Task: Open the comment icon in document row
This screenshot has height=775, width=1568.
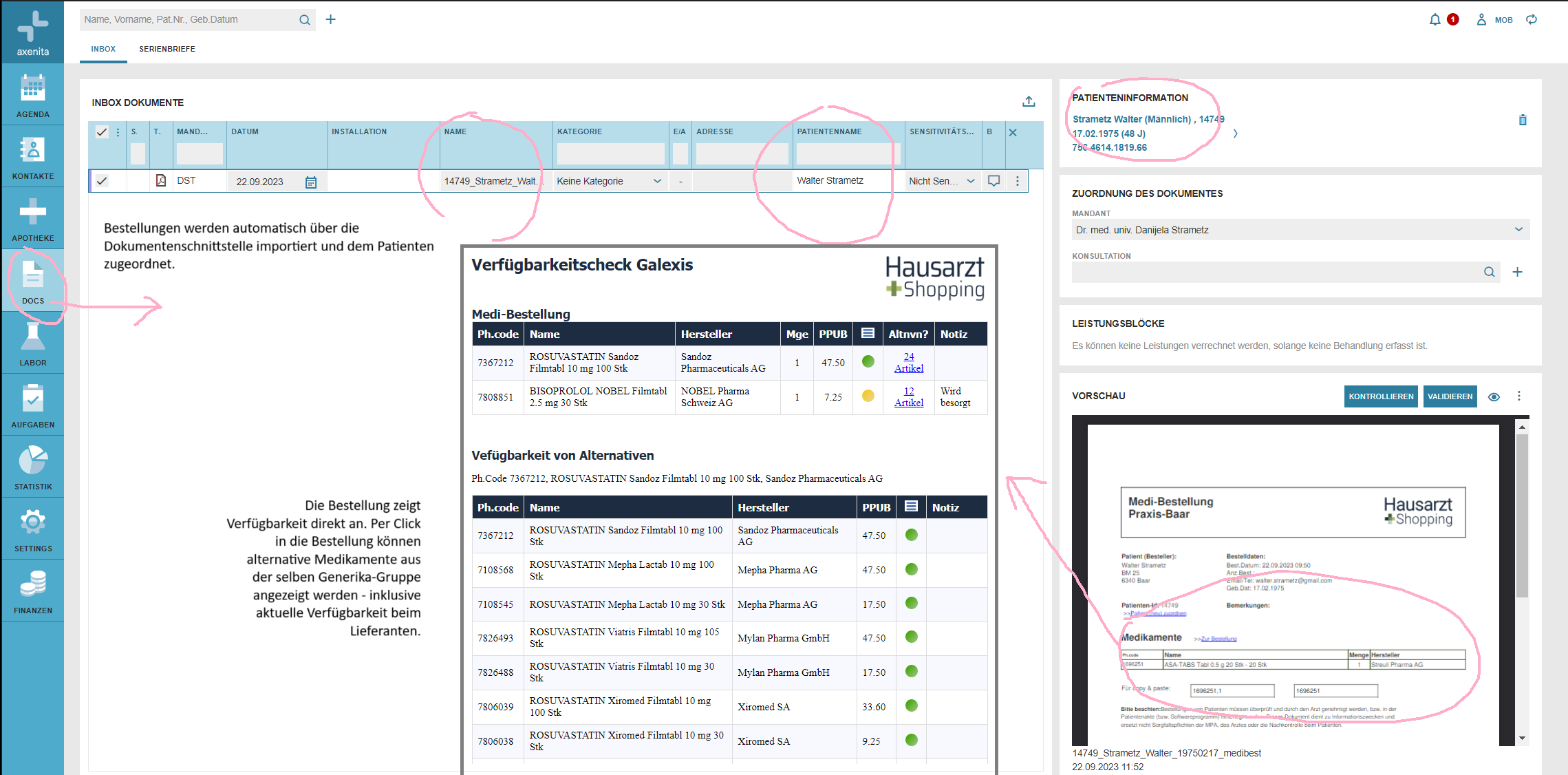Action: (994, 181)
